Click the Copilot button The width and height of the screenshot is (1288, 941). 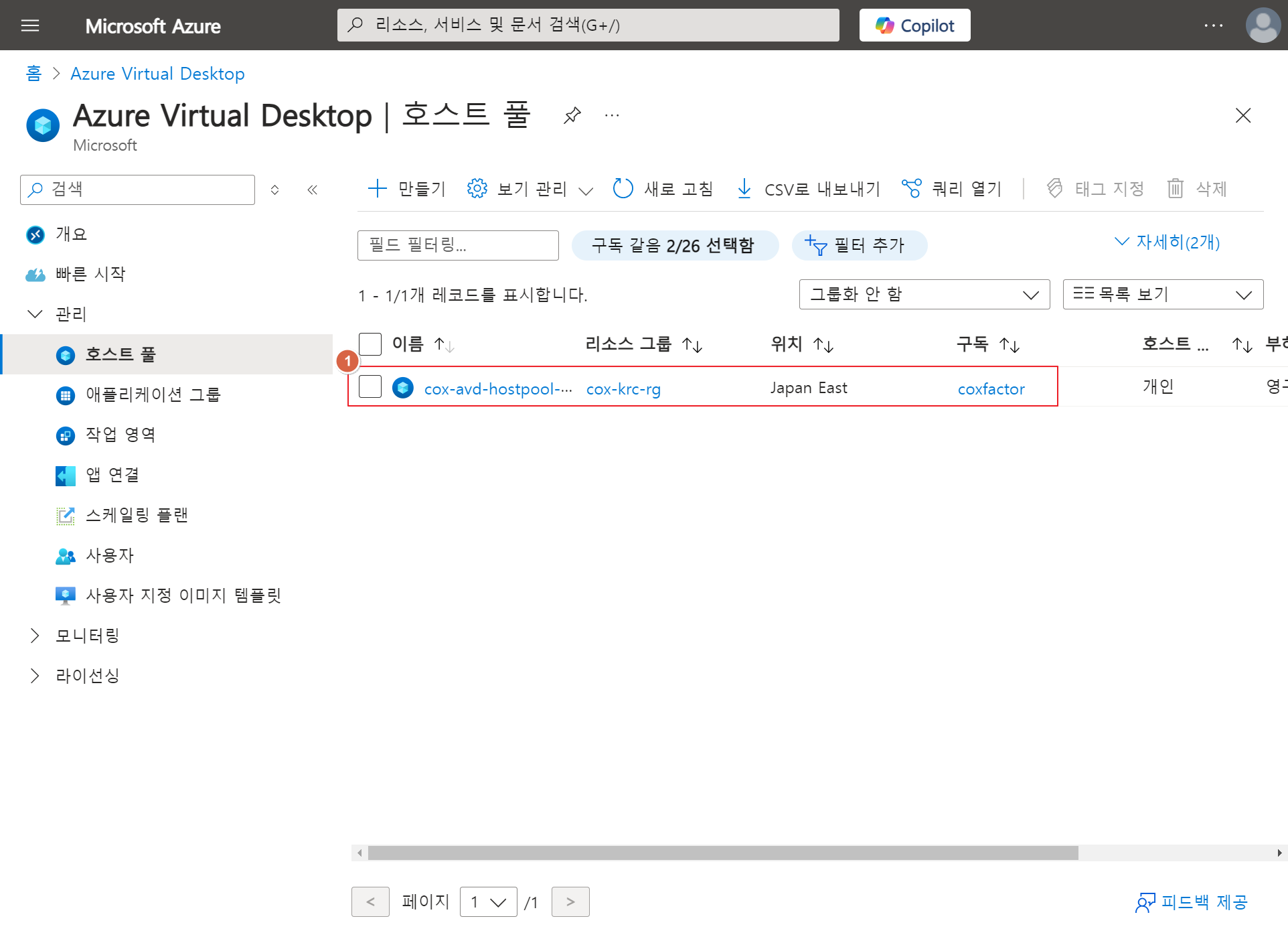point(914,25)
